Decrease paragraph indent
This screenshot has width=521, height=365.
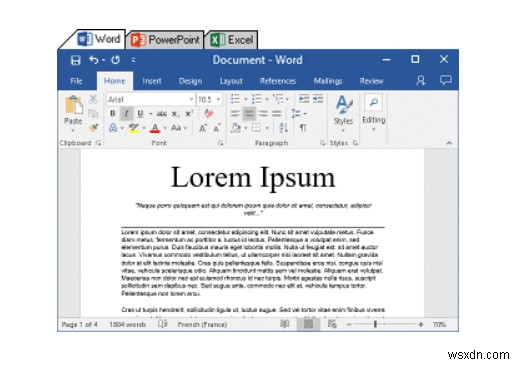click(x=304, y=99)
